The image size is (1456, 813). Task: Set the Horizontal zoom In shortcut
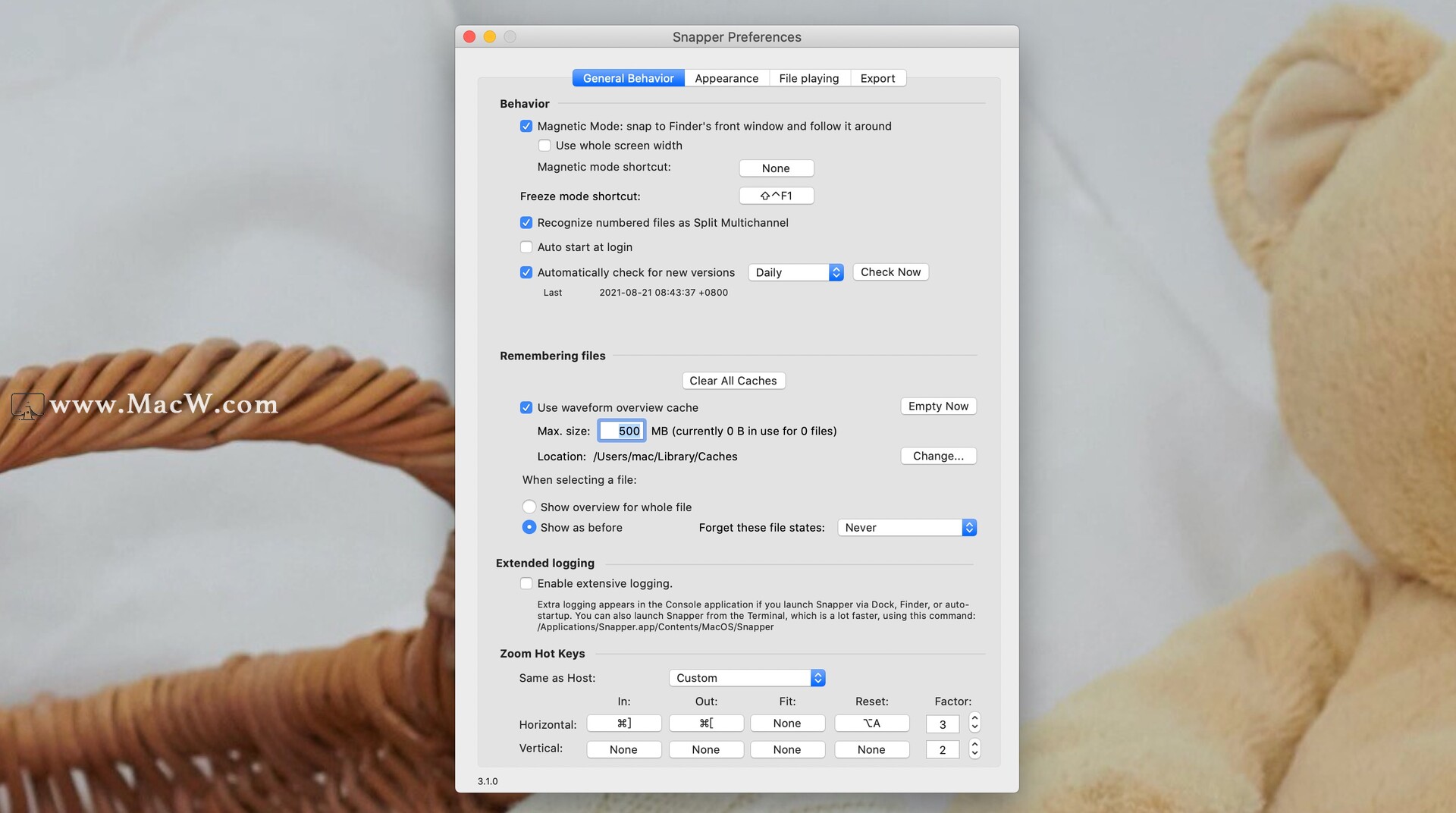coord(624,724)
